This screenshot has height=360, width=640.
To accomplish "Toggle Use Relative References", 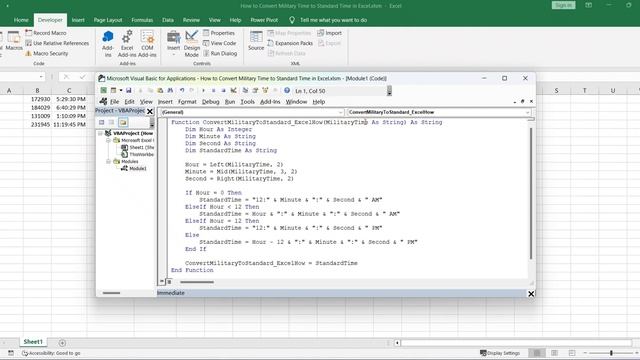I will tap(57, 43).
